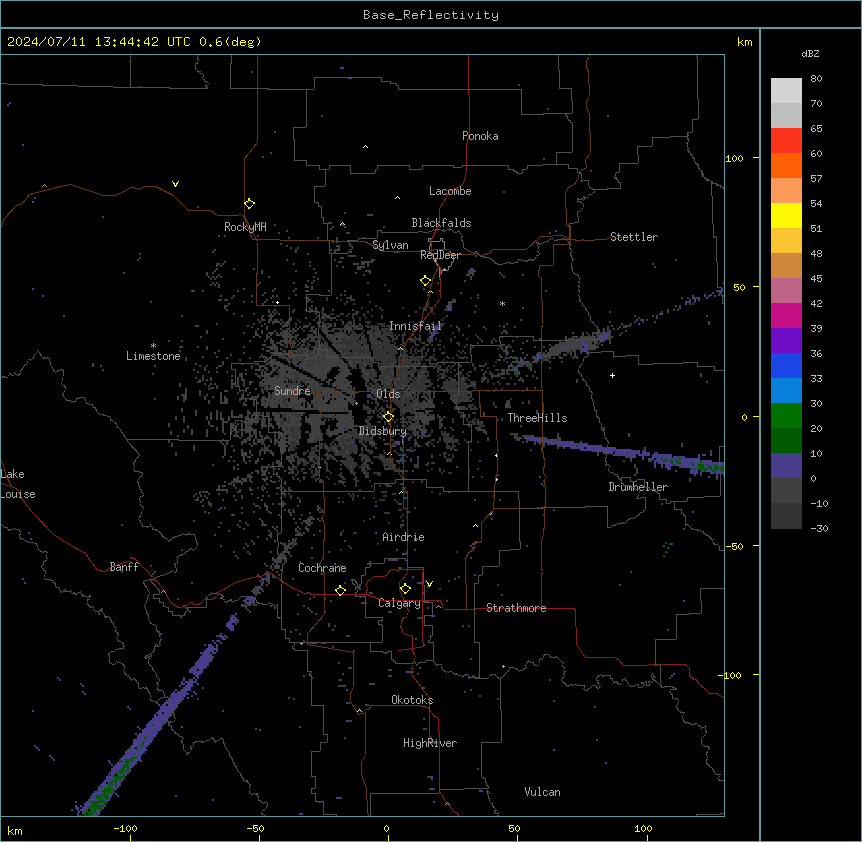Click the Innisfail city label

[415, 326]
